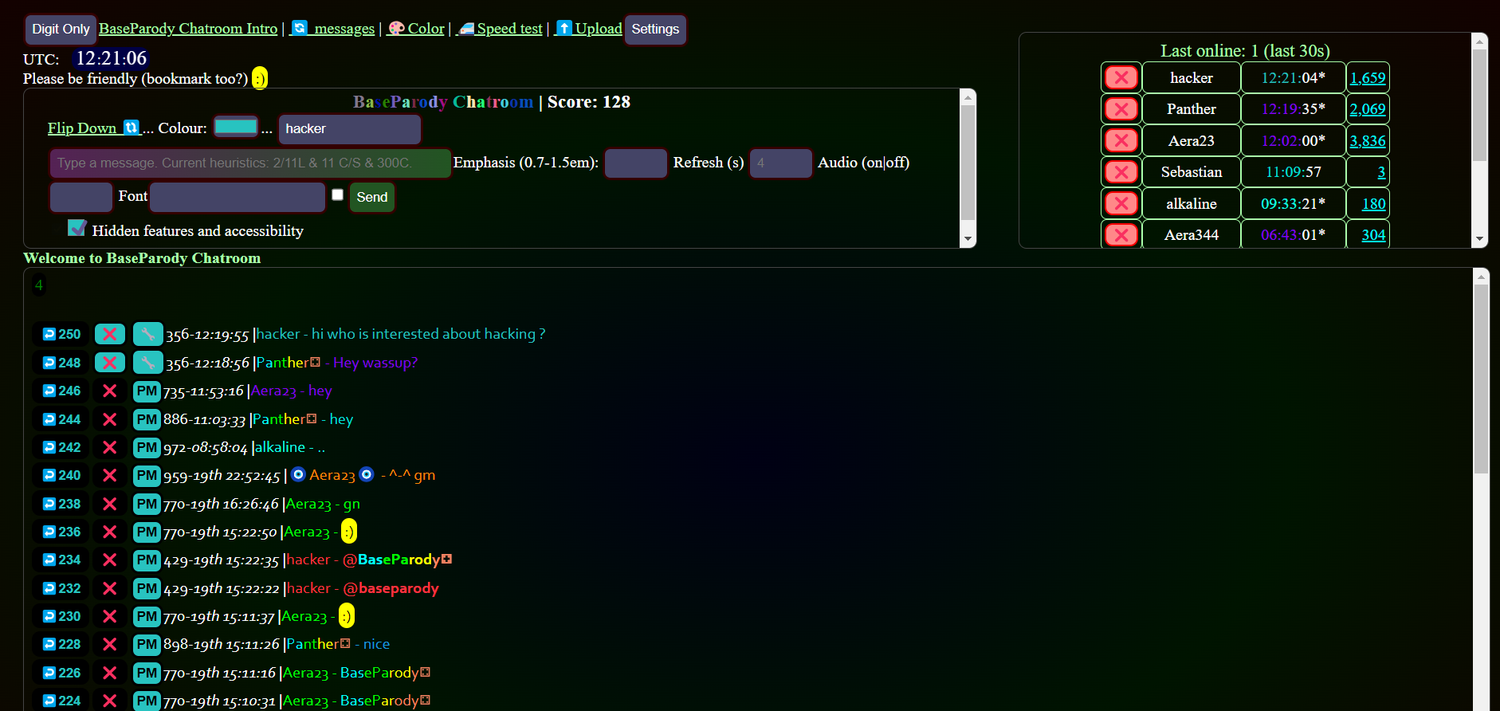This screenshot has width=1500, height=711.
Task: Open the Color palette icon
Action: 396,28
